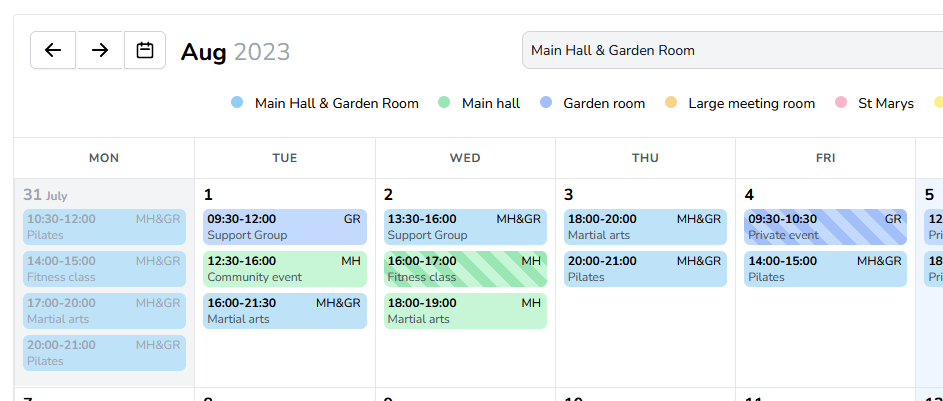Open Wednesday 18:00-19:00 Martial arts event
The image size is (943, 401).
tap(465, 311)
